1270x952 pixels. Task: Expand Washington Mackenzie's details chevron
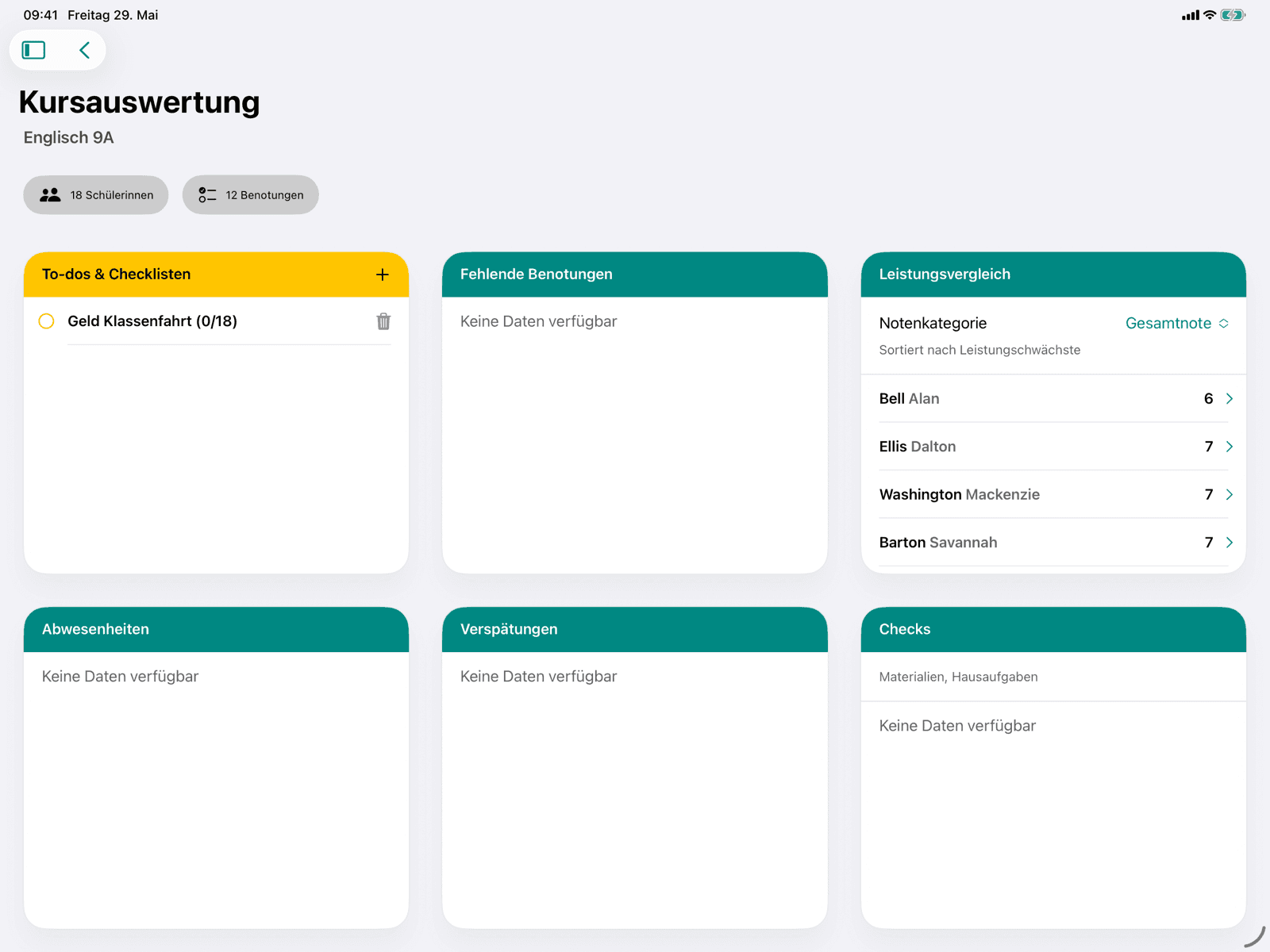(x=1230, y=494)
